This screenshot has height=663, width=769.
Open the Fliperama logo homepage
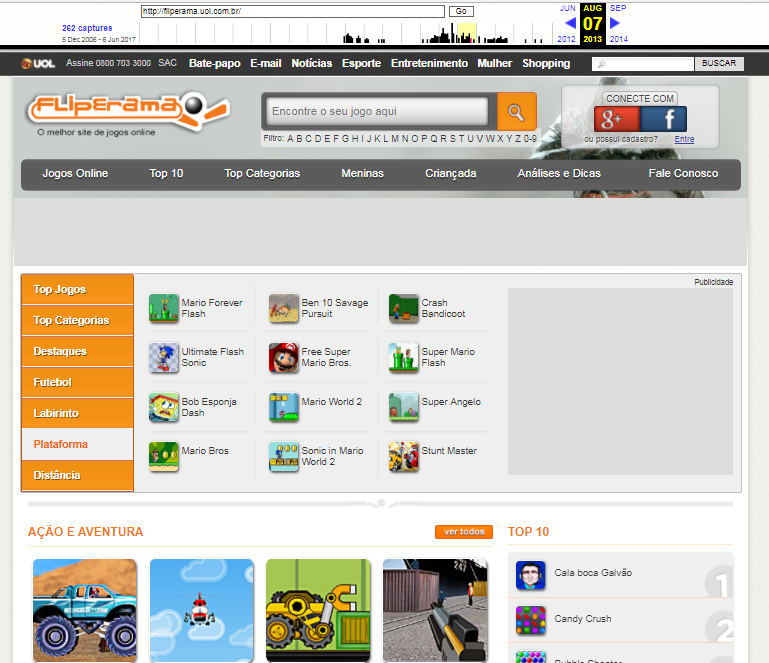pyautogui.click(x=128, y=110)
